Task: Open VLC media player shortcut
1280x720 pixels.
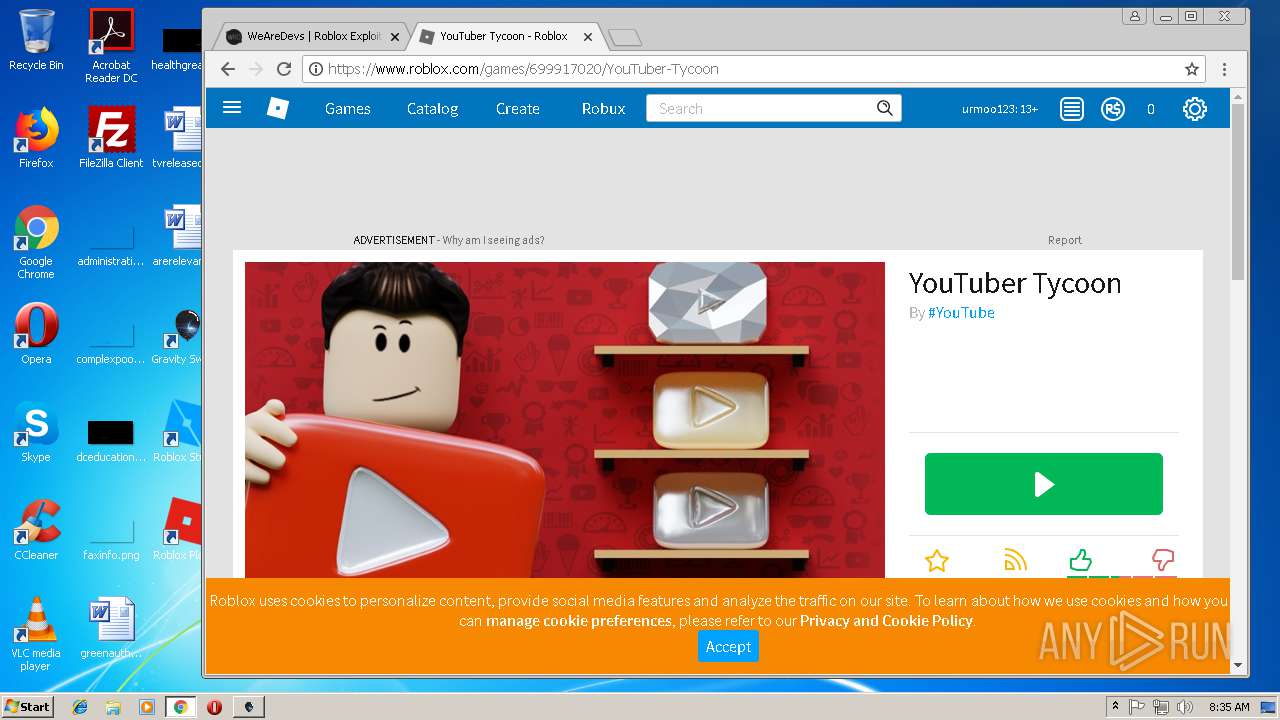Action: click(x=36, y=634)
